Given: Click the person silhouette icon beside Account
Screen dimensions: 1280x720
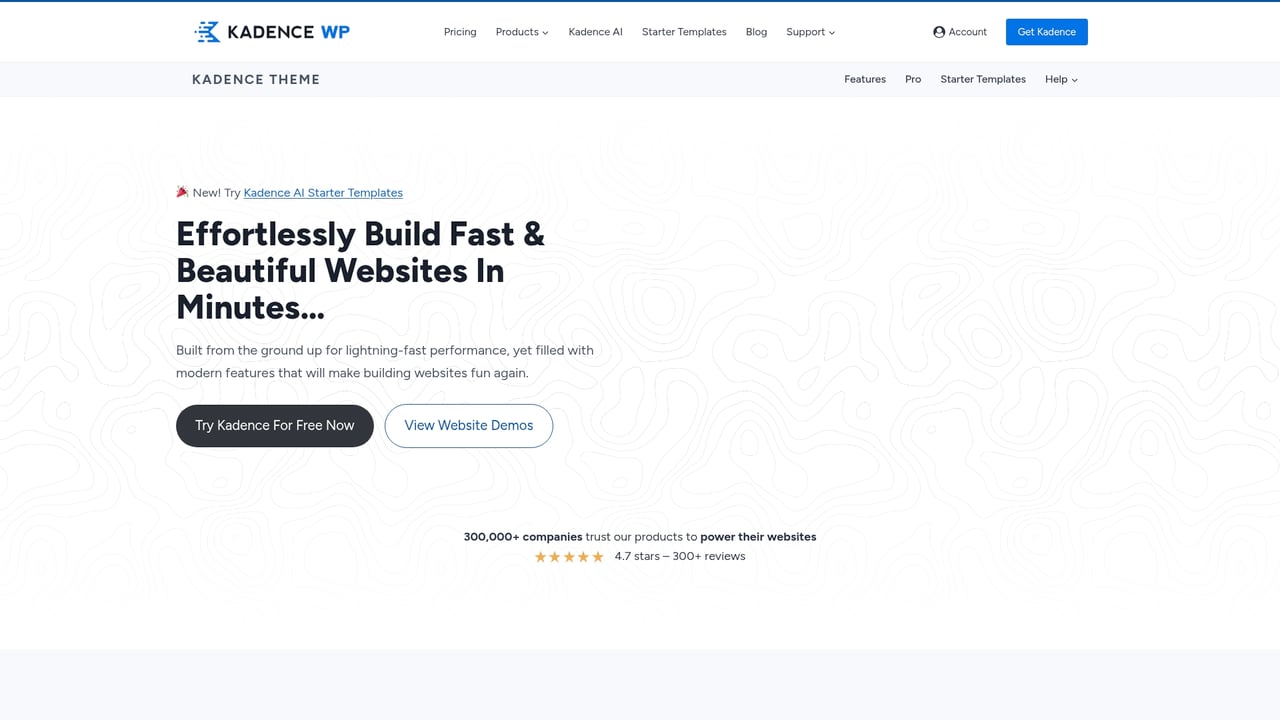Looking at the screenshot, I should point(939,31).
